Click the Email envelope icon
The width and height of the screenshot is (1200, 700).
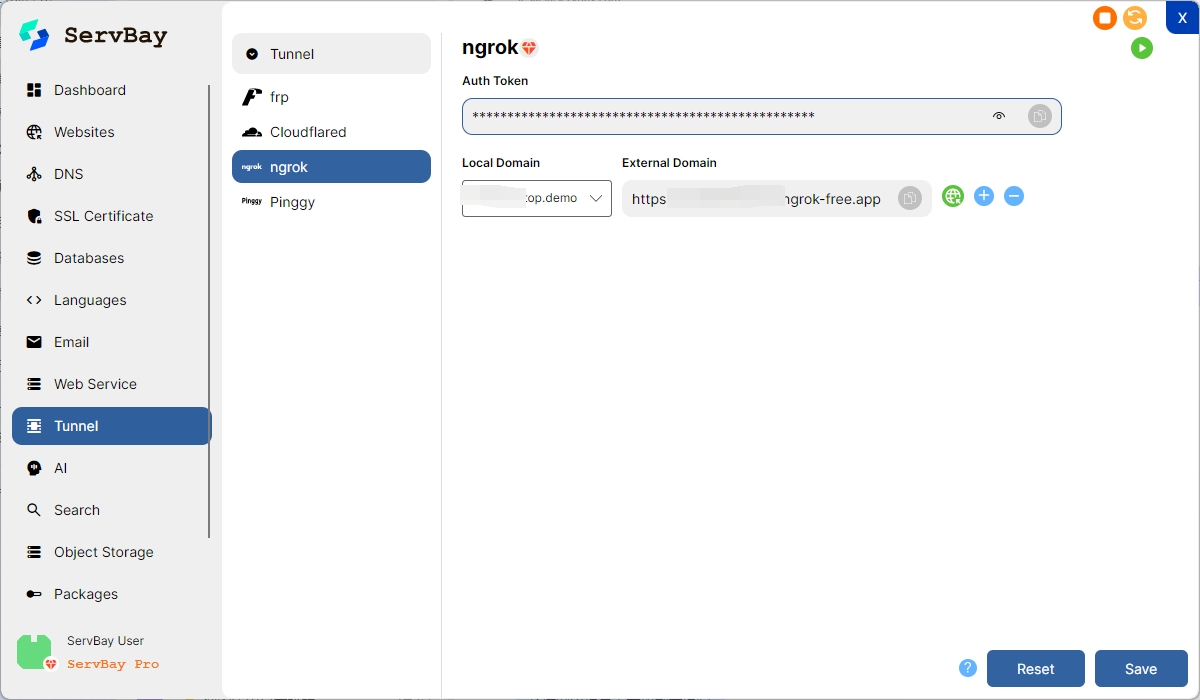click(34, 342)
